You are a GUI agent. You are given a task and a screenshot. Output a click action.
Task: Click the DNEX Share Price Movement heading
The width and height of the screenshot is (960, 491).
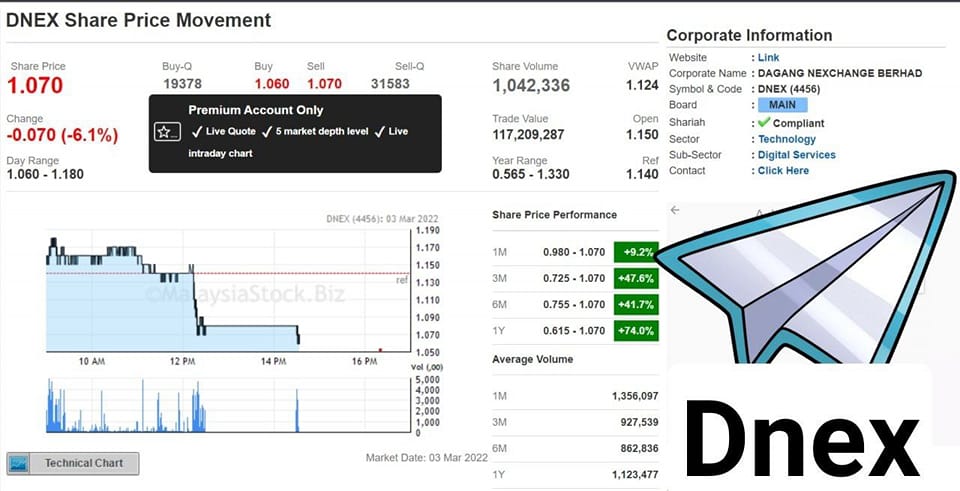pyautogui.click(x=138, y=20)
